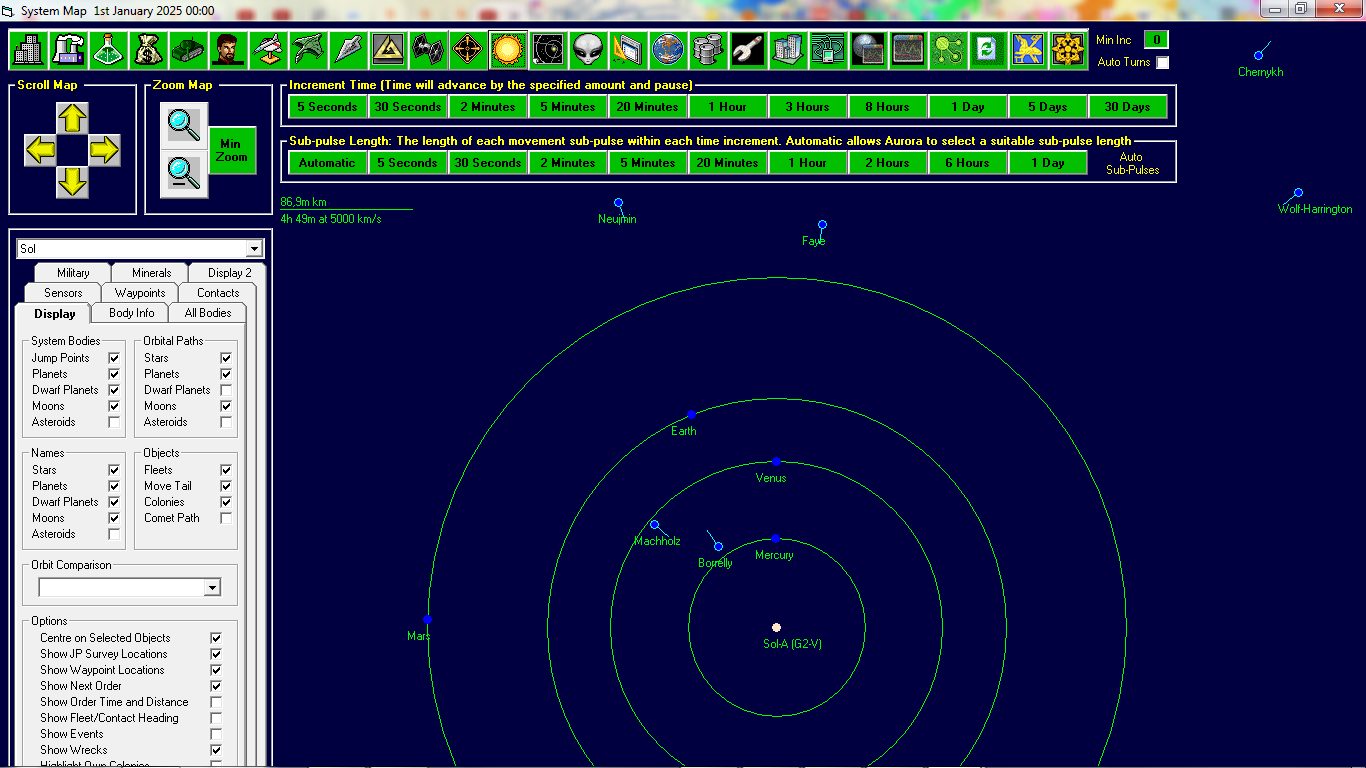Screen dimensions: 1366x768
Task: Select Earth on the system map
Action: point(691,414)
